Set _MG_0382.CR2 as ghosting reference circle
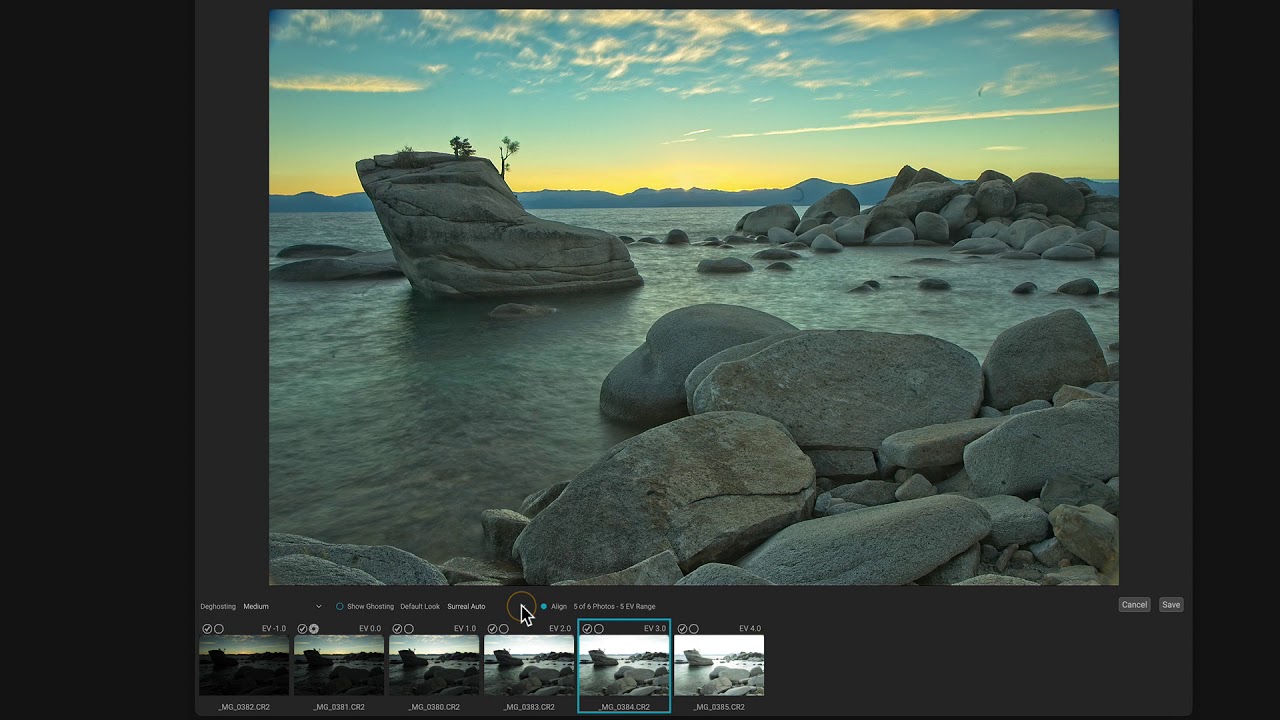 point(219,629)
